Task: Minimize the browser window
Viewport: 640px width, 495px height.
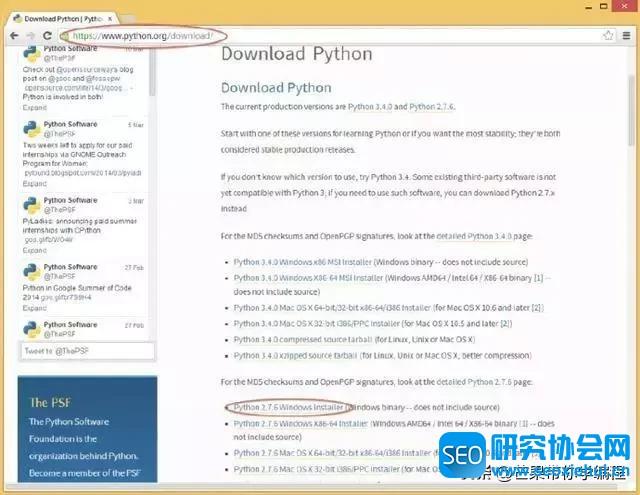Action: [589, 7]
